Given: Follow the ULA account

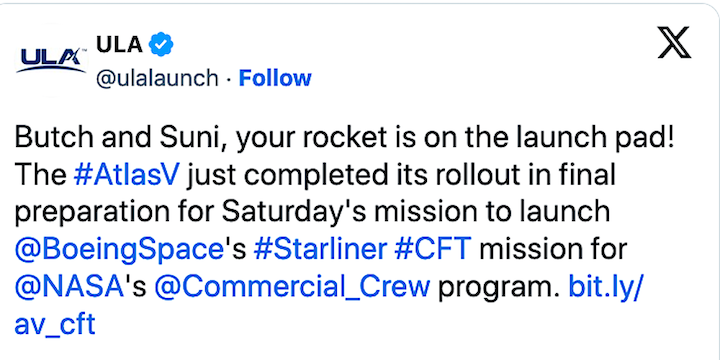Looking at the screenshot, I should (275, 78).
